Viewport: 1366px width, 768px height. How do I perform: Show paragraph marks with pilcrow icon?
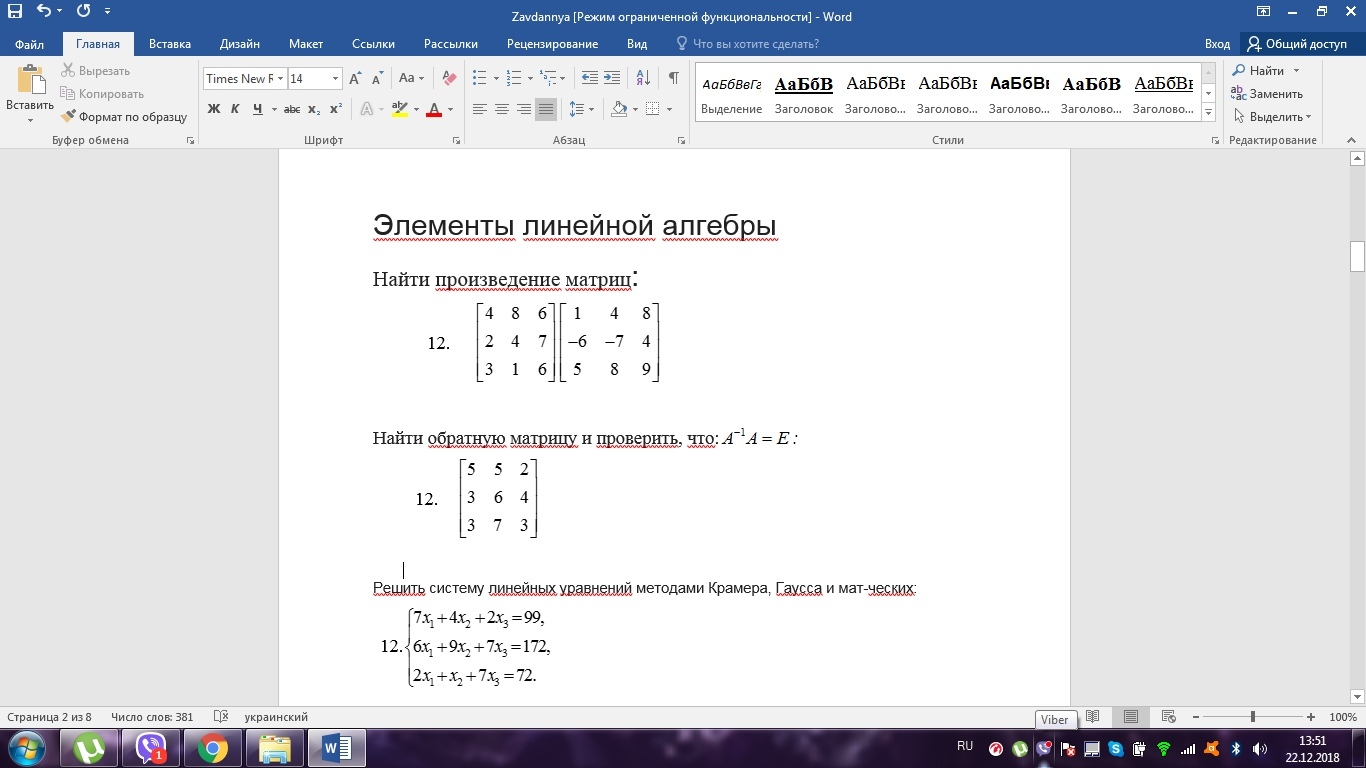pyautogui.click(x=673, y=78)
